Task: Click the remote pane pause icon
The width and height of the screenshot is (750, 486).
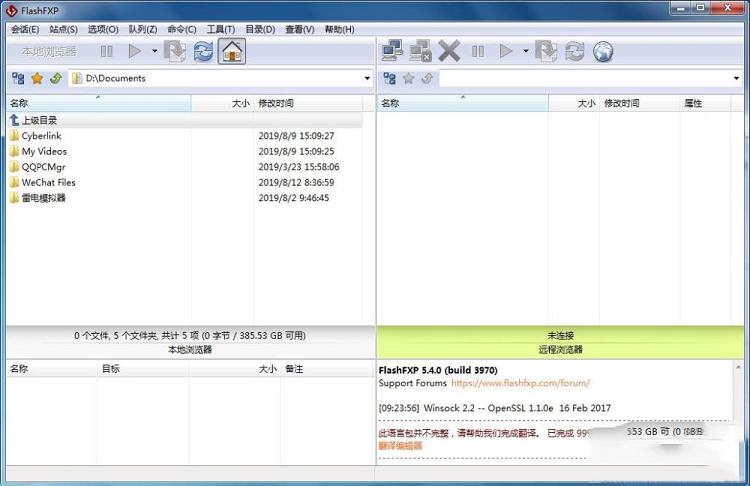Action: 478,51
